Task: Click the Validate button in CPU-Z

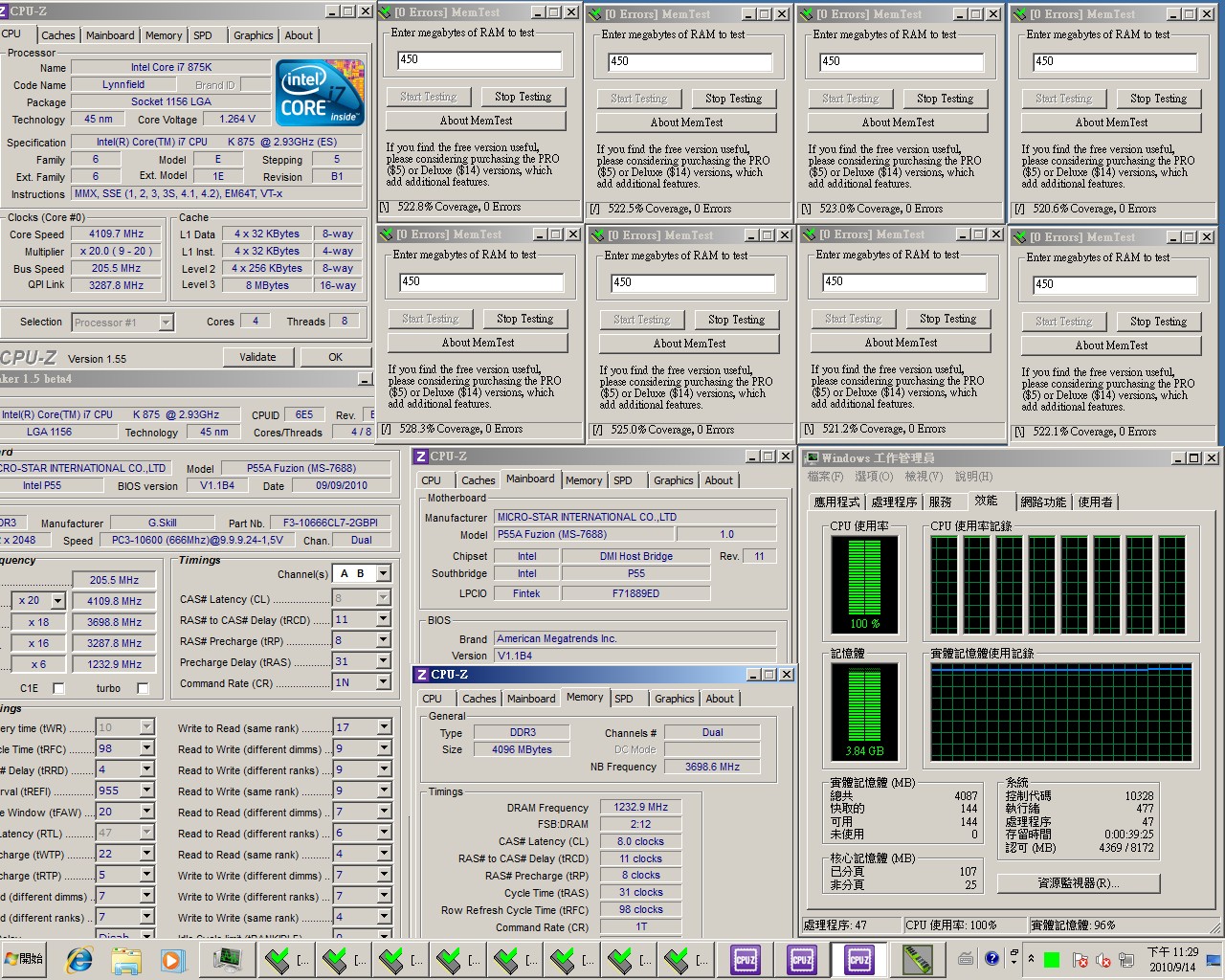Action: (x=257, y=357)
